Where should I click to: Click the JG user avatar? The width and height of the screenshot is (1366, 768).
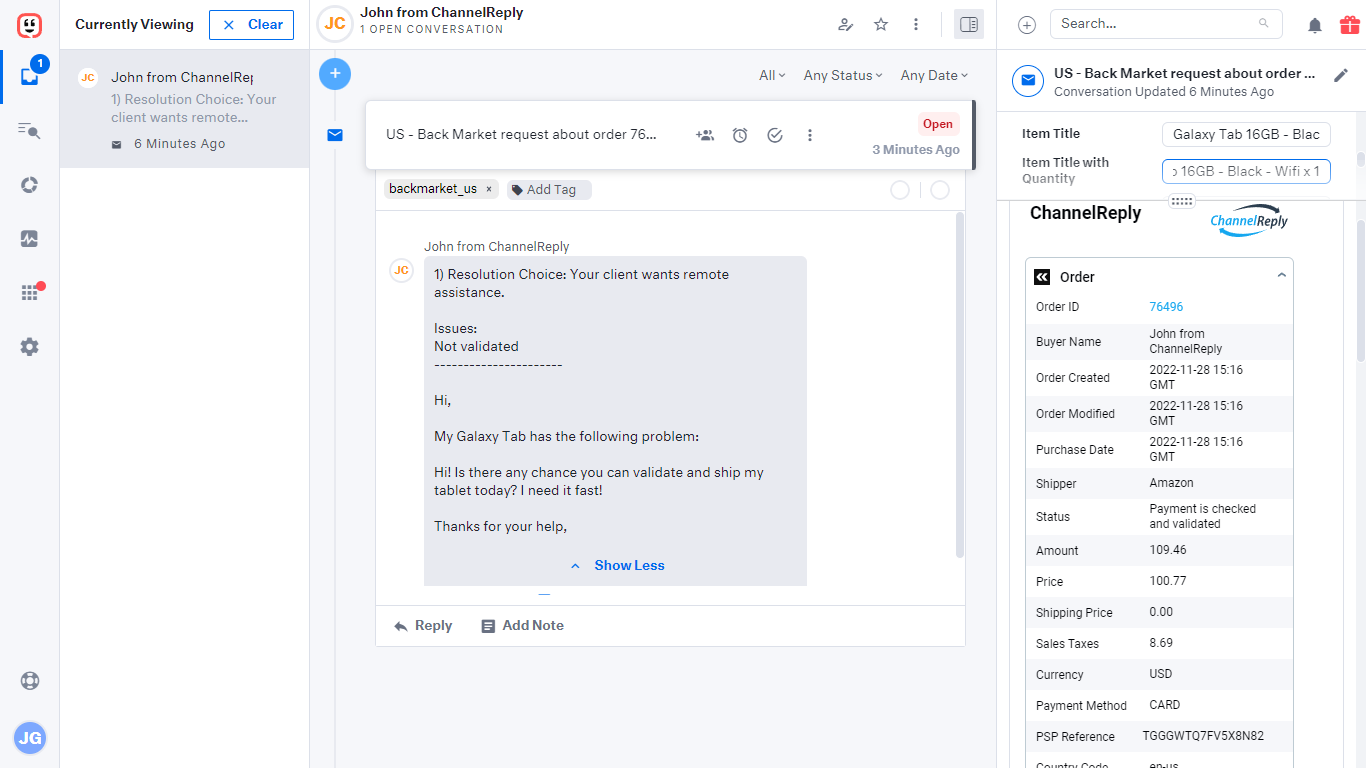pos(30,739)
